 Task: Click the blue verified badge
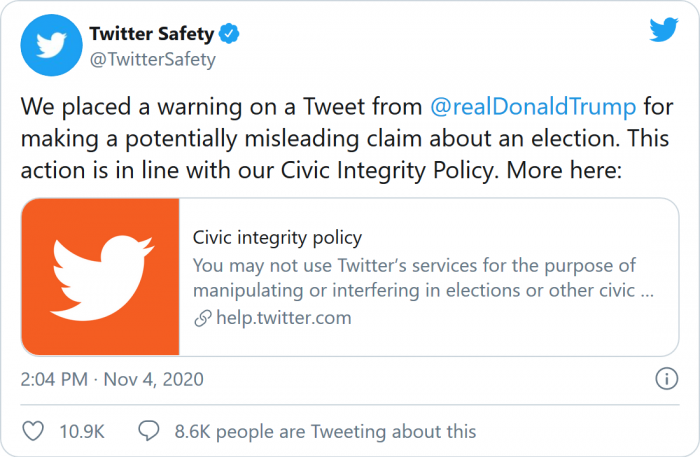point(231,35)
